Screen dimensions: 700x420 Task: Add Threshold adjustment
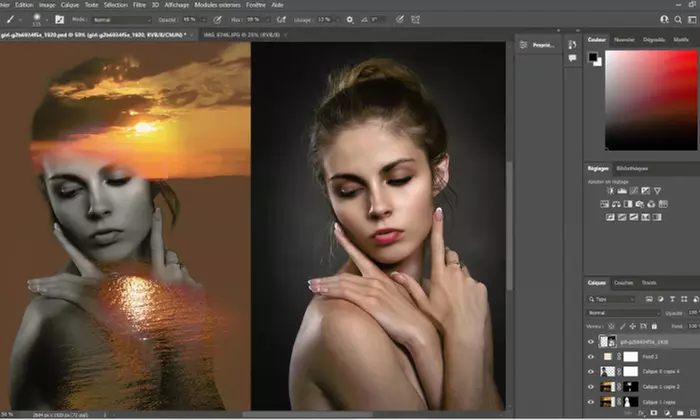tap(633, 217)
